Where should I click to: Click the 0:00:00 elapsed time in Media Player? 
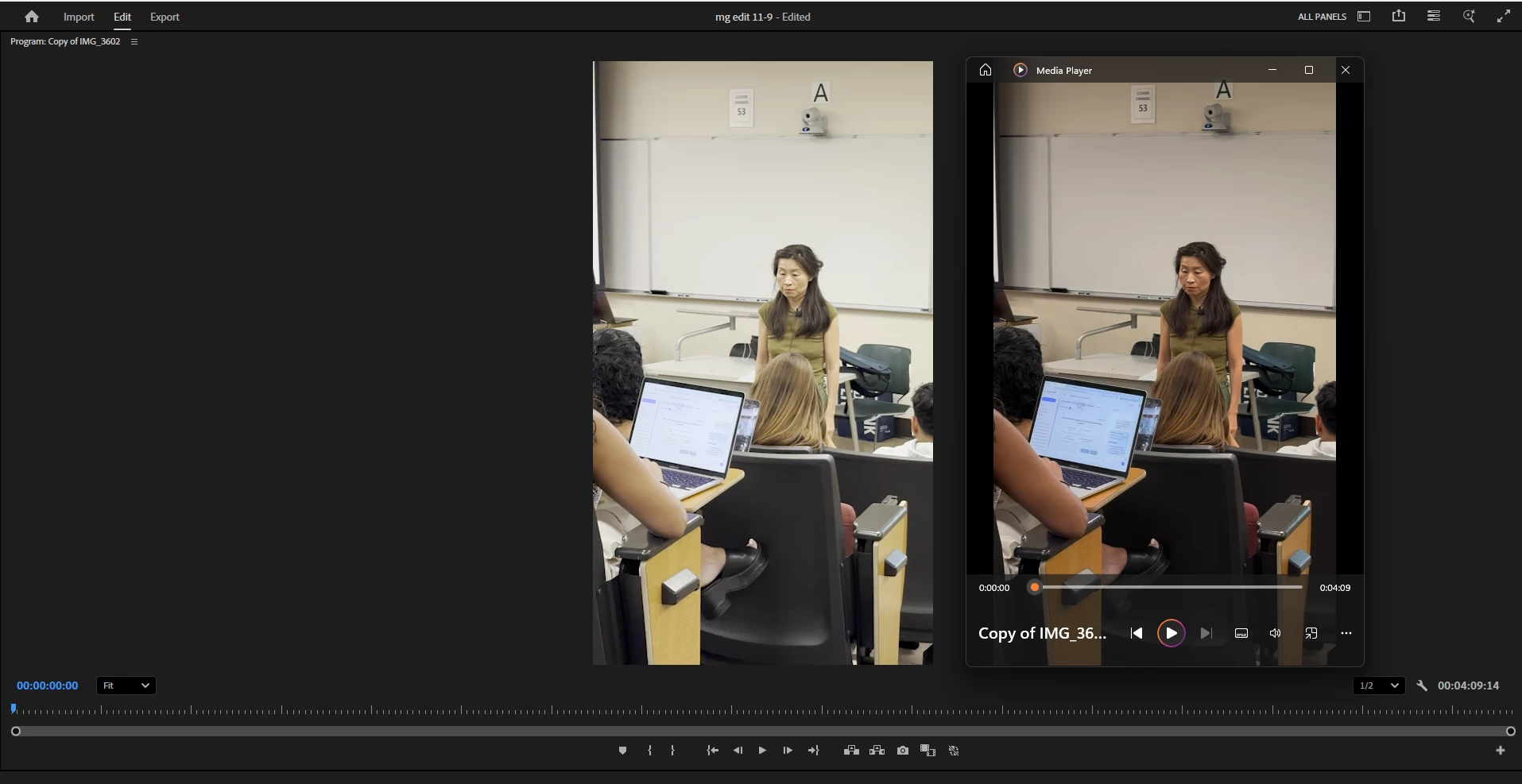pos(994,588)
